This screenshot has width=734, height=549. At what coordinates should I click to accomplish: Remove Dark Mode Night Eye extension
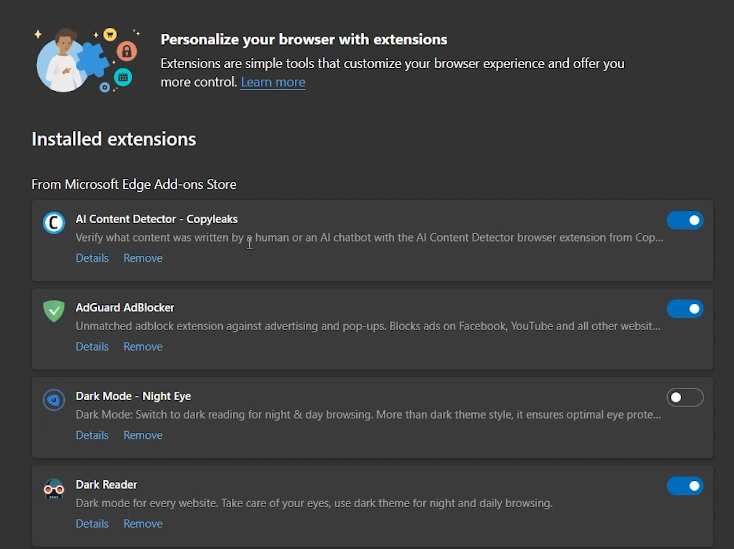(143, 435)
